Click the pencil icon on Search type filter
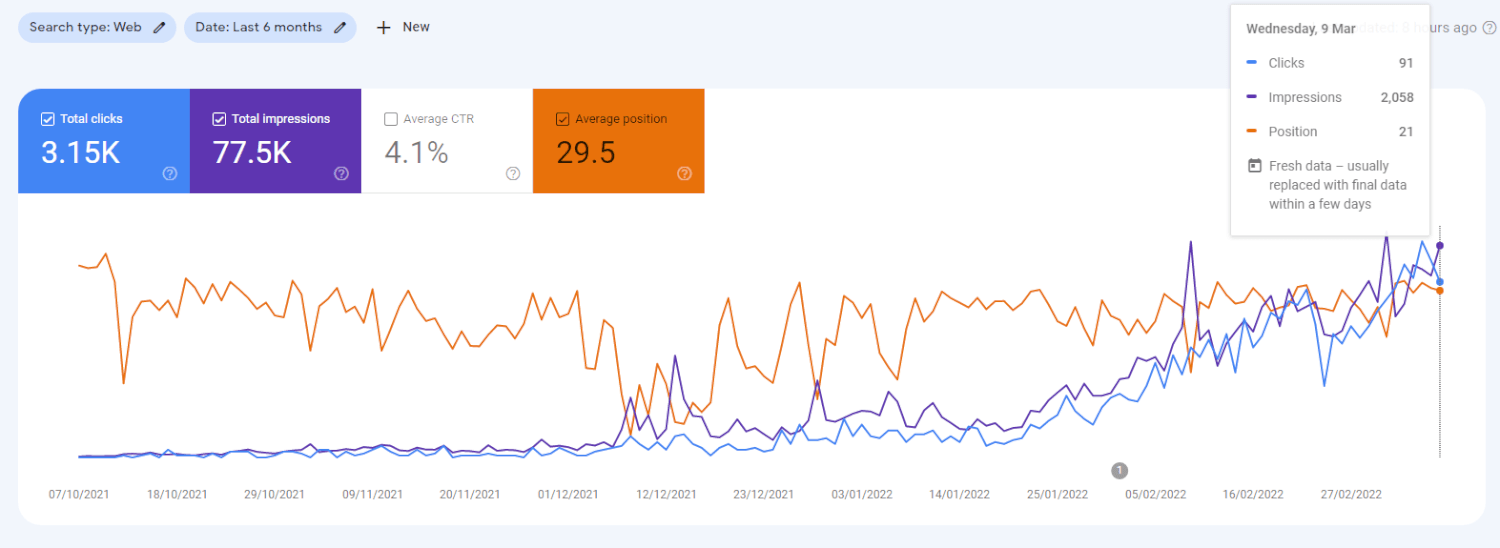Image resolution: width=1500 pixels, height=548 pixels. pyautogui.click(x=159, y=28)
